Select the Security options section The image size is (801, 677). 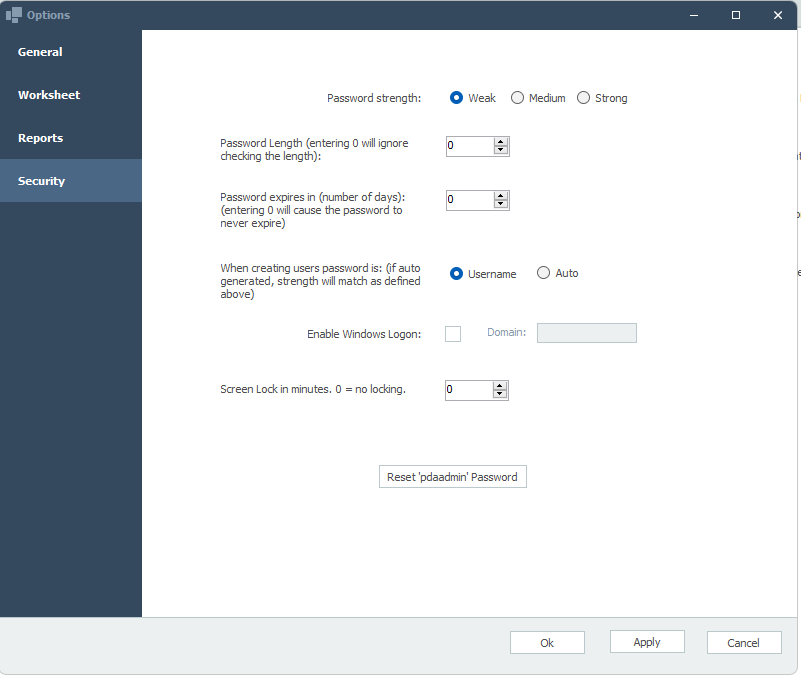click(70, 181)
